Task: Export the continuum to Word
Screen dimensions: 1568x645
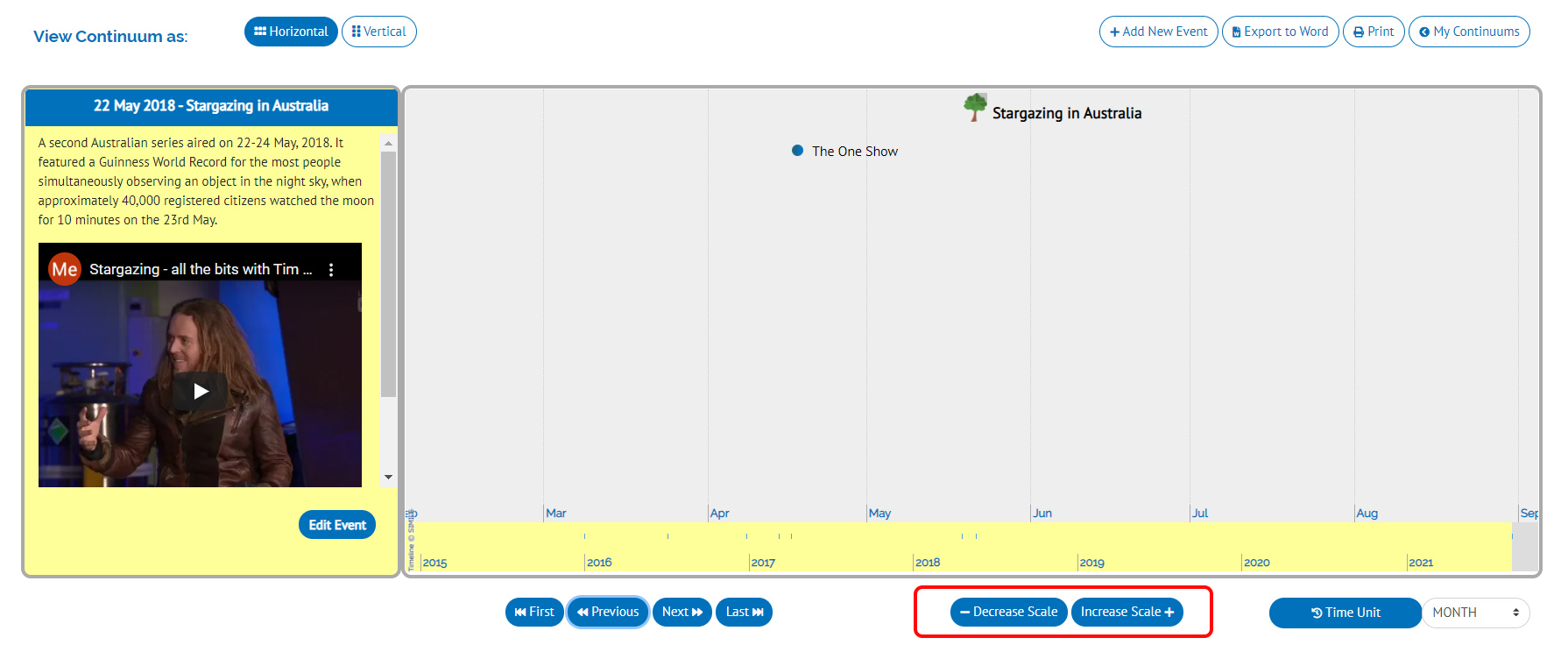Action: coord(1280,32)
